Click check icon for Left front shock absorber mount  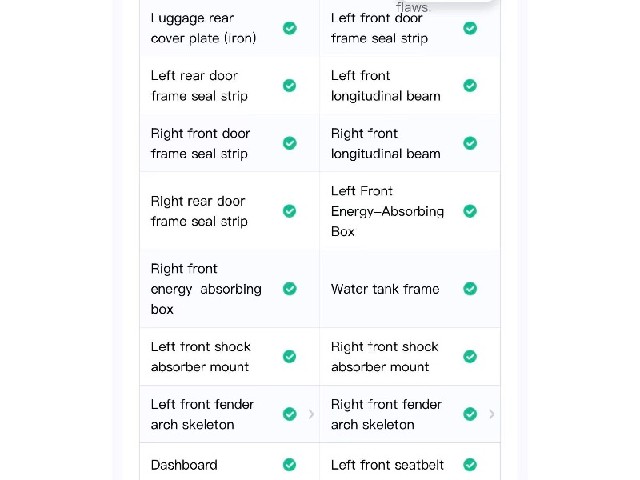289,356
